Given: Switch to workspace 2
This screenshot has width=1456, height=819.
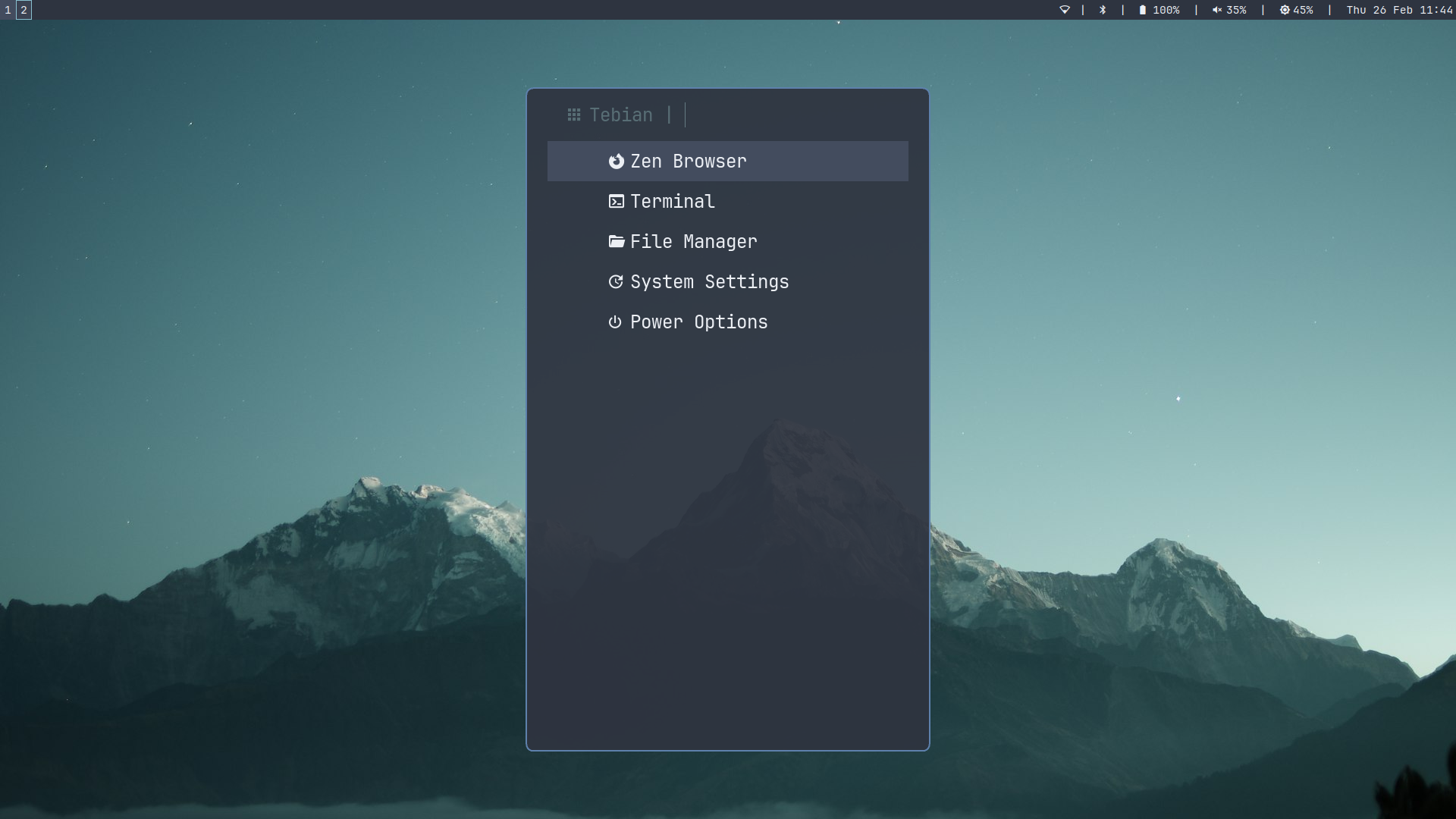Looking at the screenshot, I should (x=24, y=11).
